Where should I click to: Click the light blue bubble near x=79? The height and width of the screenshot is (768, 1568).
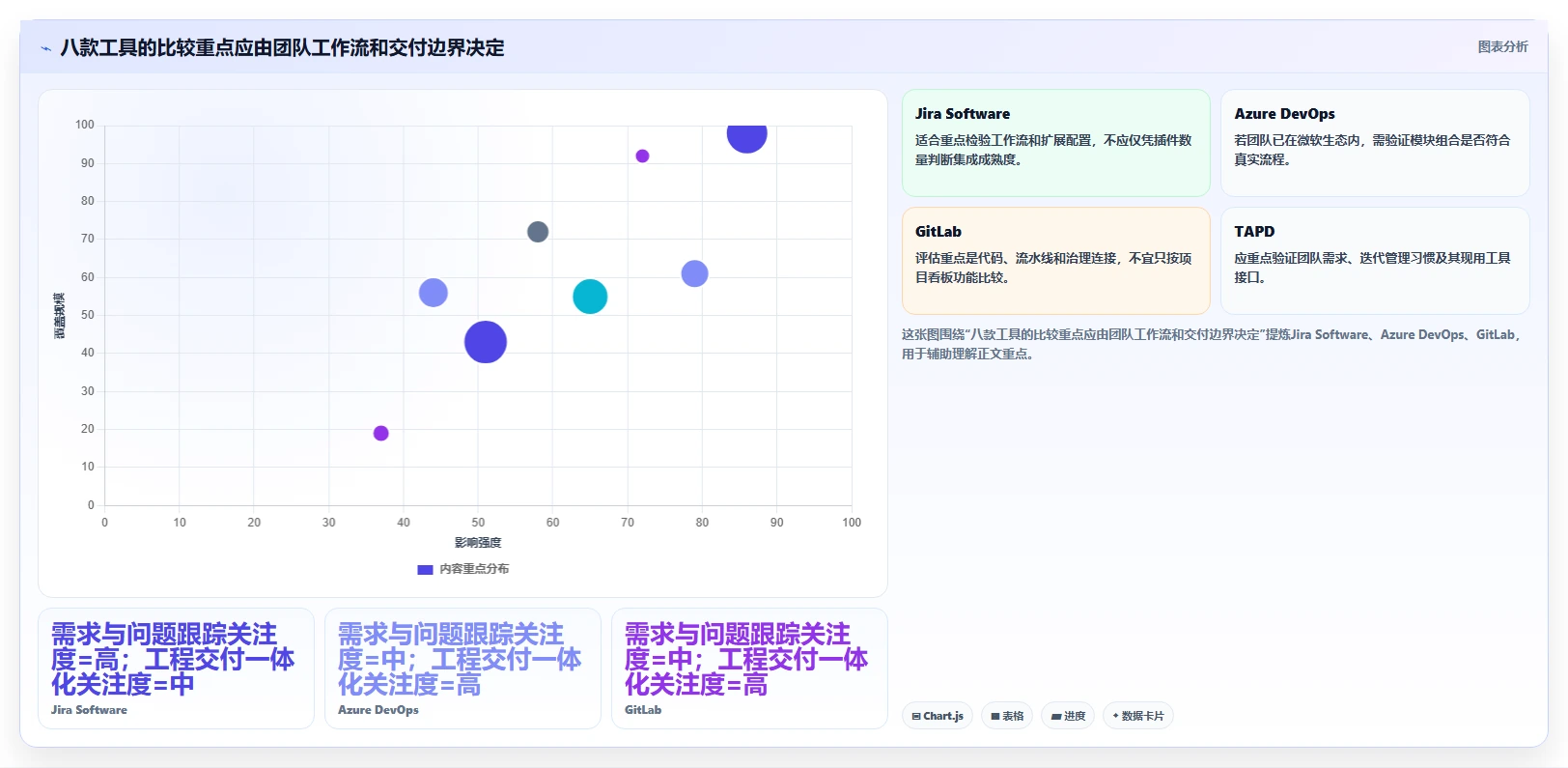pyautogui.click(x=694, y=273)
